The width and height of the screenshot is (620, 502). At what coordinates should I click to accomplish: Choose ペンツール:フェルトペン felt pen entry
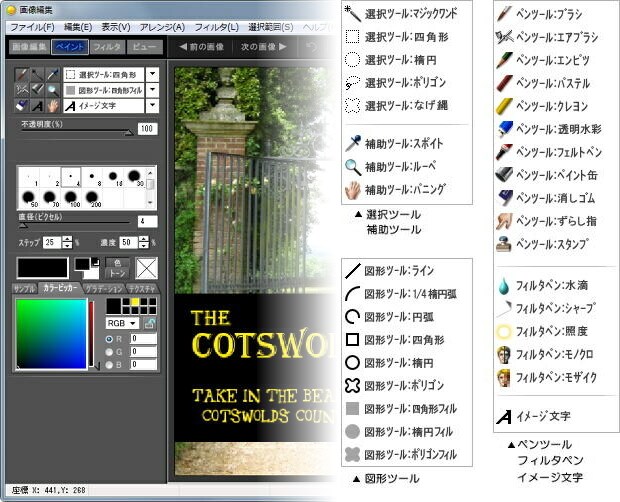coord(548,152)
